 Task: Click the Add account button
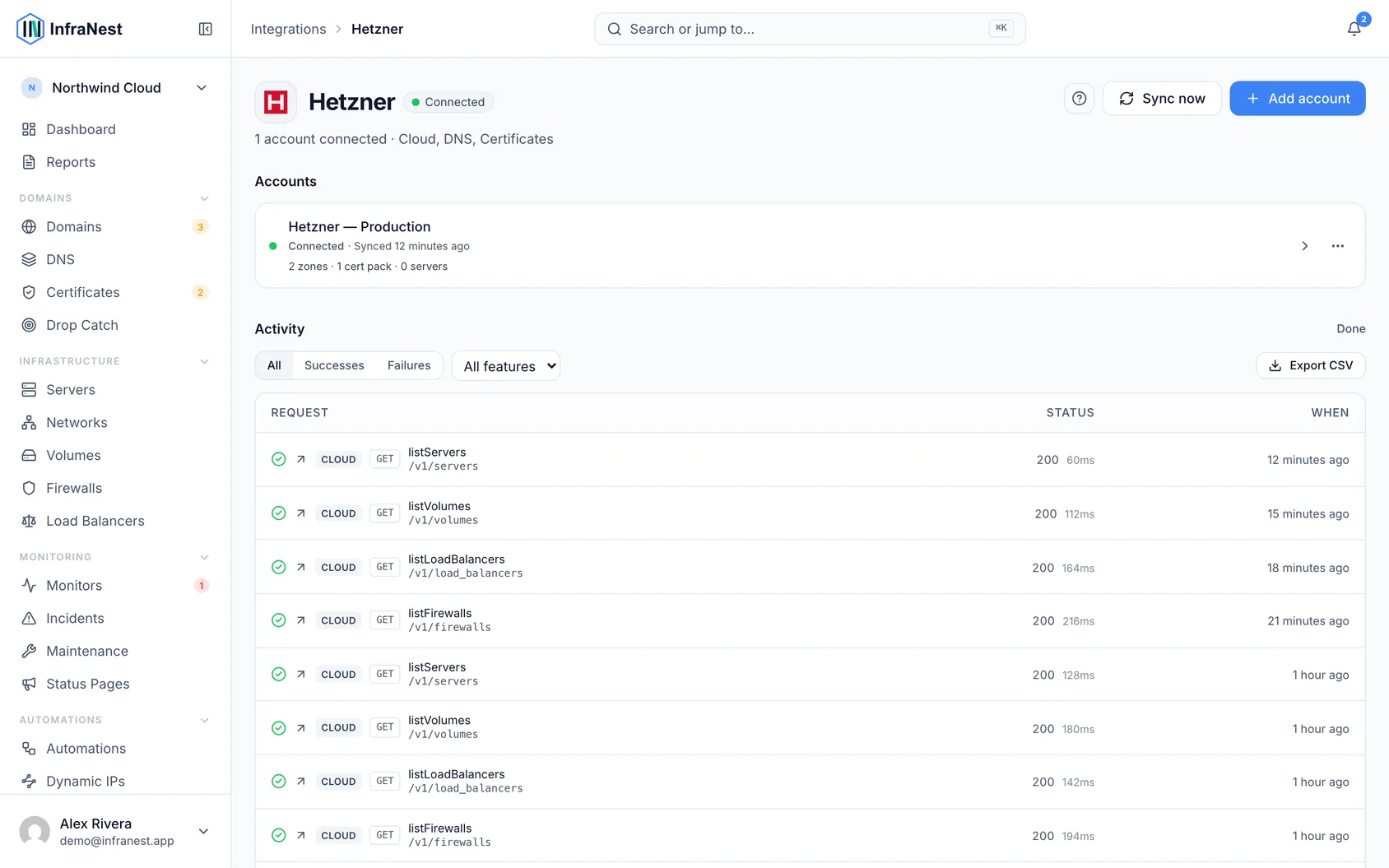(1298, 99)
